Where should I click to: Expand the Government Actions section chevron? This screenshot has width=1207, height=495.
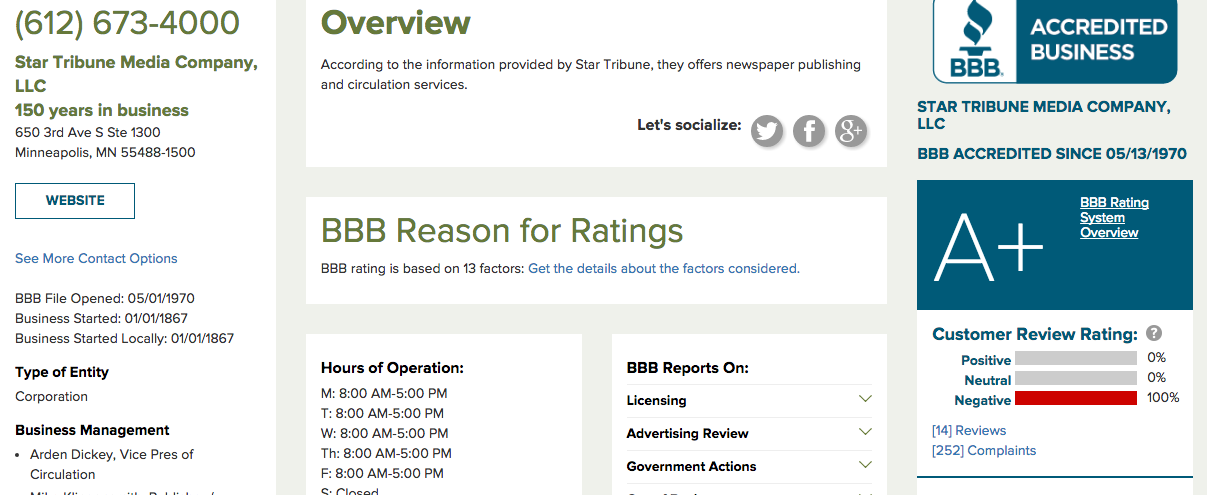coord(865,466)
